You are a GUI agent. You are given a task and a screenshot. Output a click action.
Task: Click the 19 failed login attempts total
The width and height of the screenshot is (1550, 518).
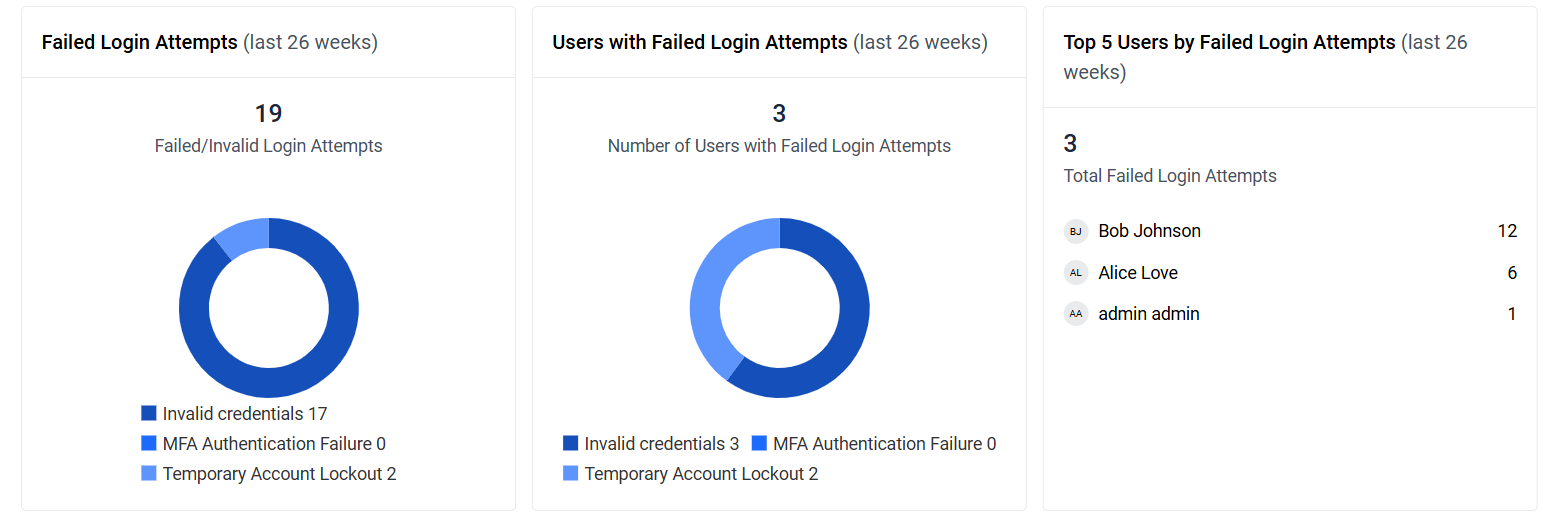pyautogui.click(x=268, y=114)
